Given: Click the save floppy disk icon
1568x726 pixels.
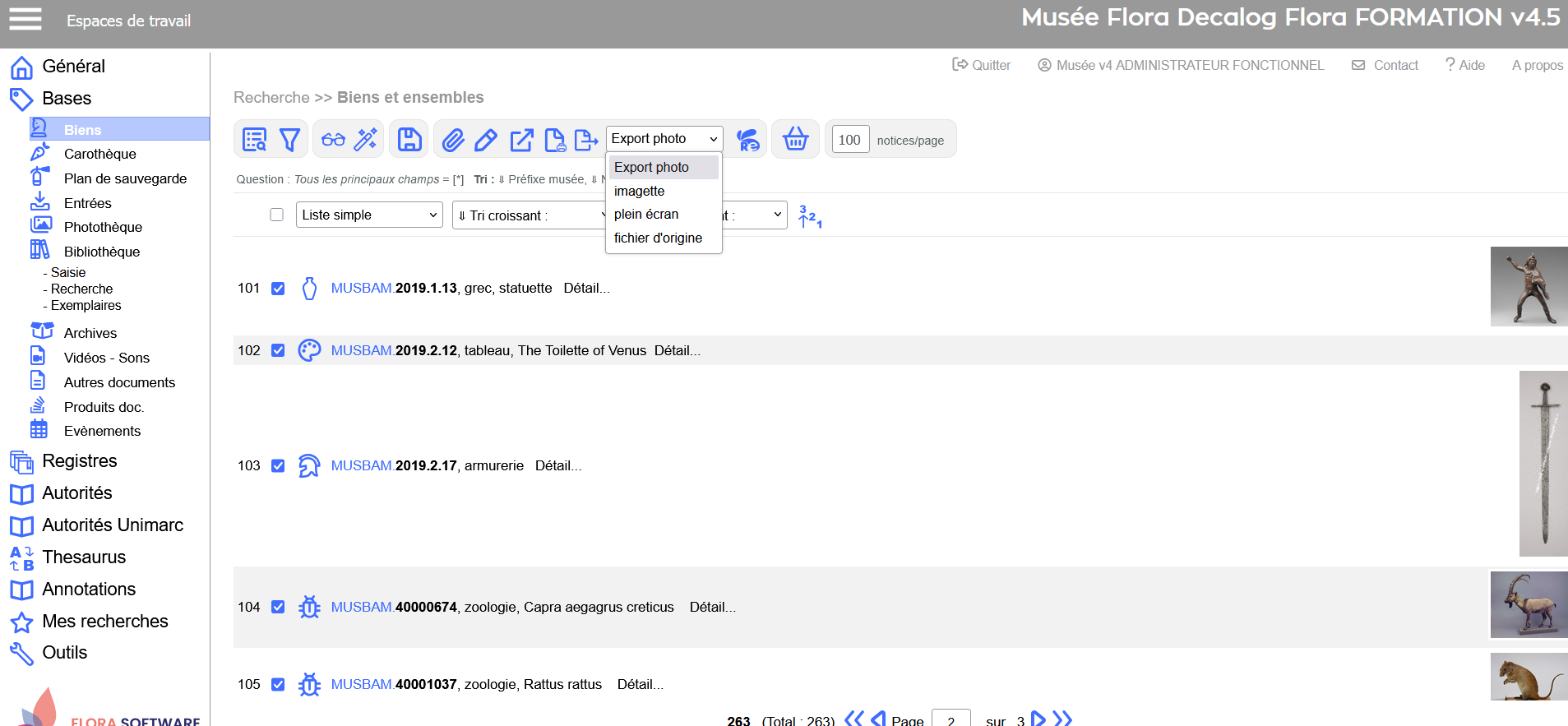Looking at the screenshot, I should click(x=409, y=140).
